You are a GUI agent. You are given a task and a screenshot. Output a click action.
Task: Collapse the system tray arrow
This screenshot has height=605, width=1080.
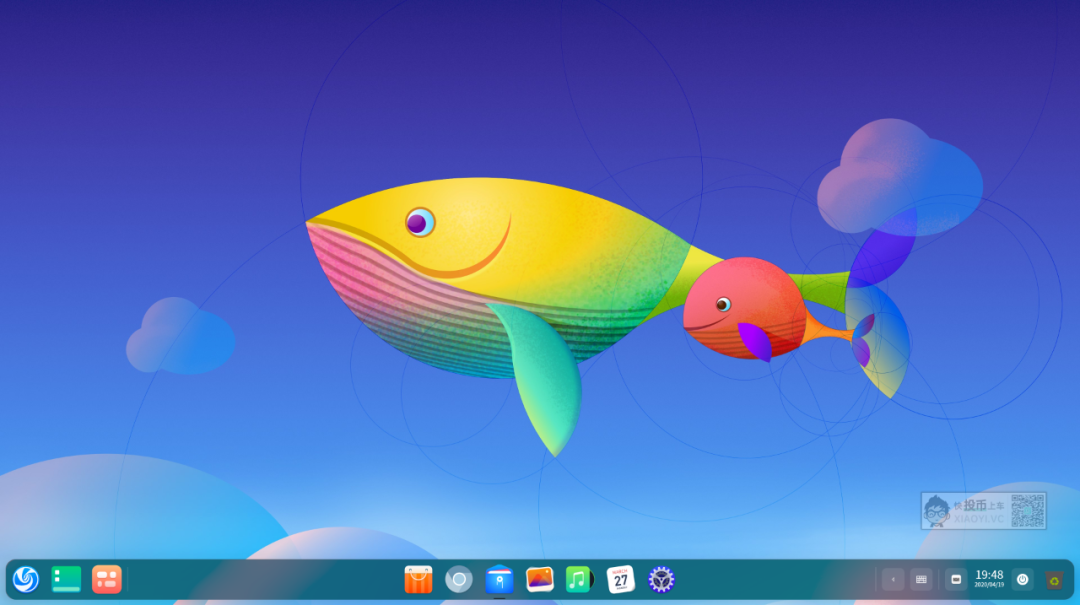tap(893, 579)
